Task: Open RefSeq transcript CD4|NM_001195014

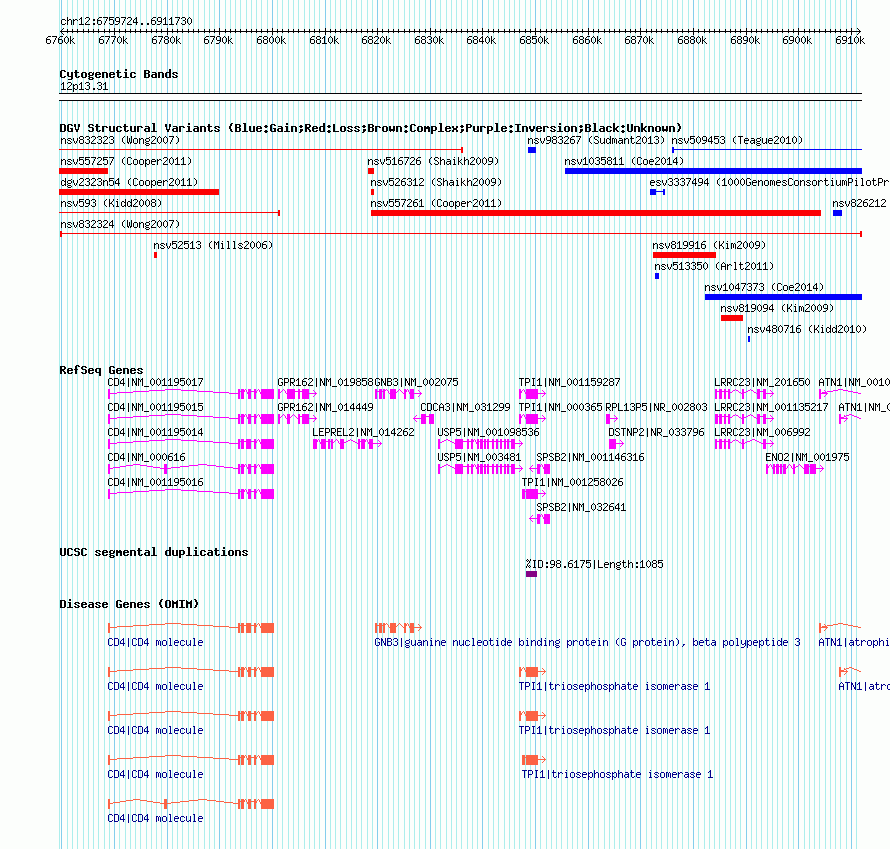Action: tap(156, 432)
